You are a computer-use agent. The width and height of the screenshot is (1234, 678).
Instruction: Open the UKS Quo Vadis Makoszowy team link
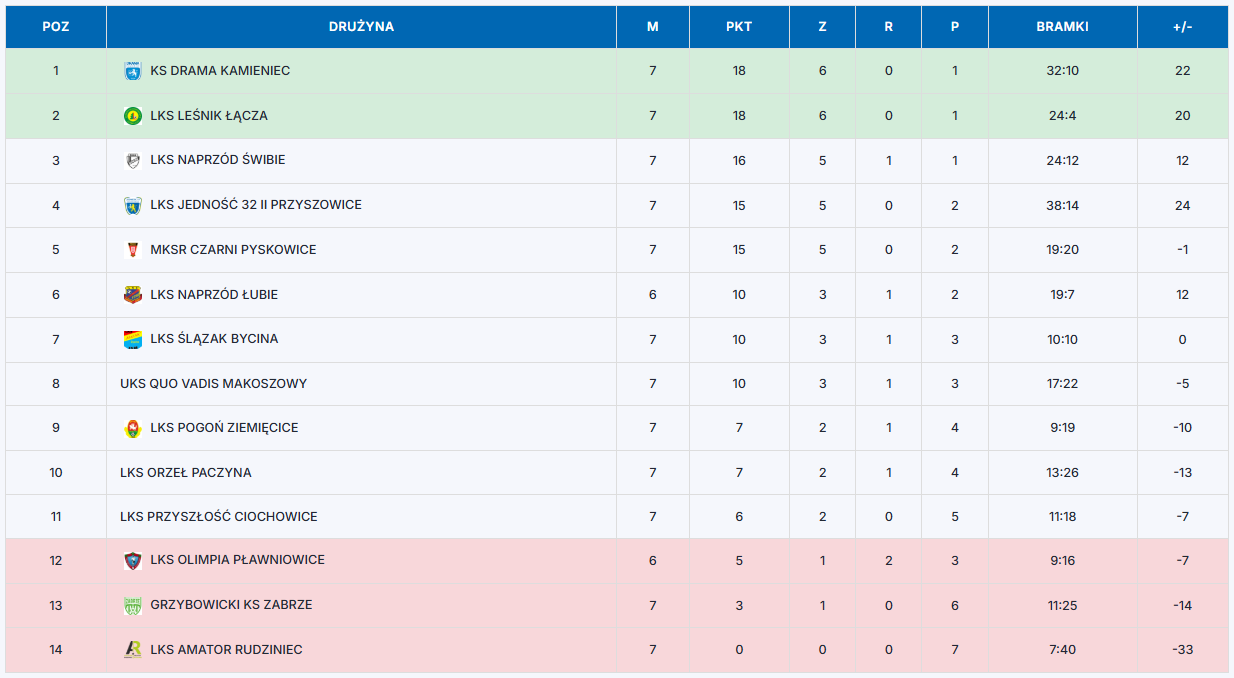tap(213, 384)
